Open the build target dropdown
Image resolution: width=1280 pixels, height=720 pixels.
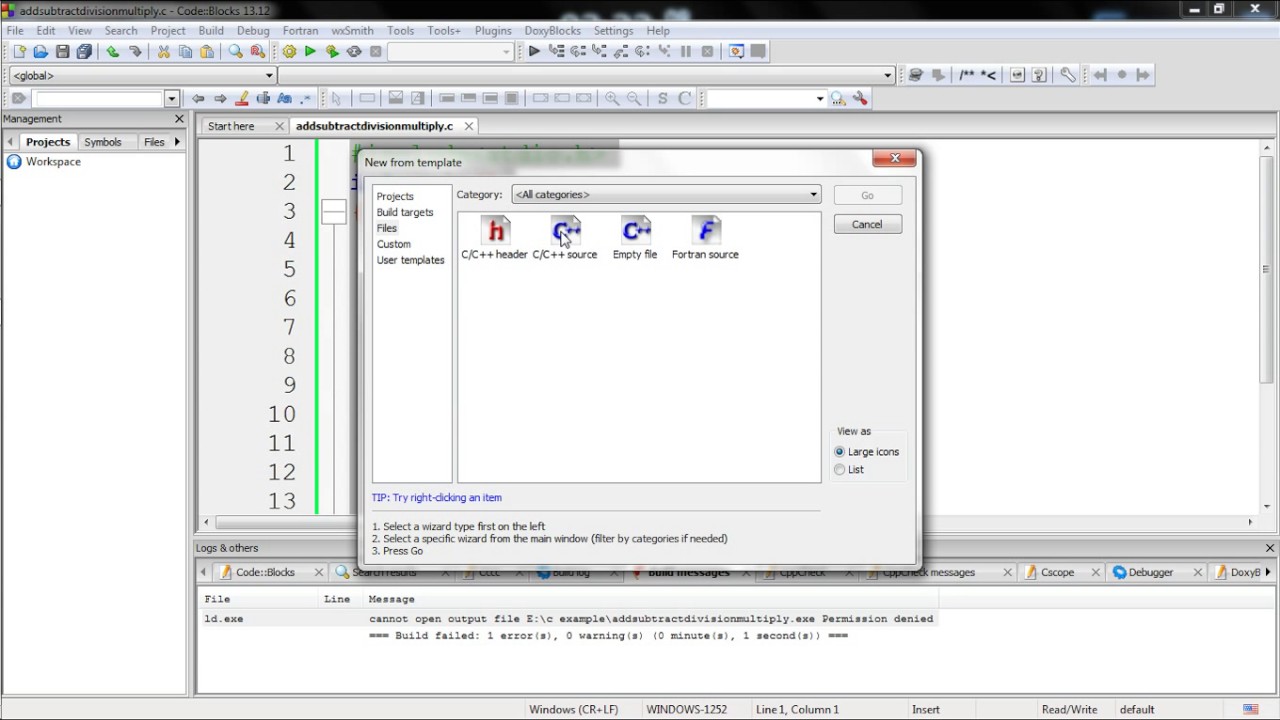(x=450, y=52)
